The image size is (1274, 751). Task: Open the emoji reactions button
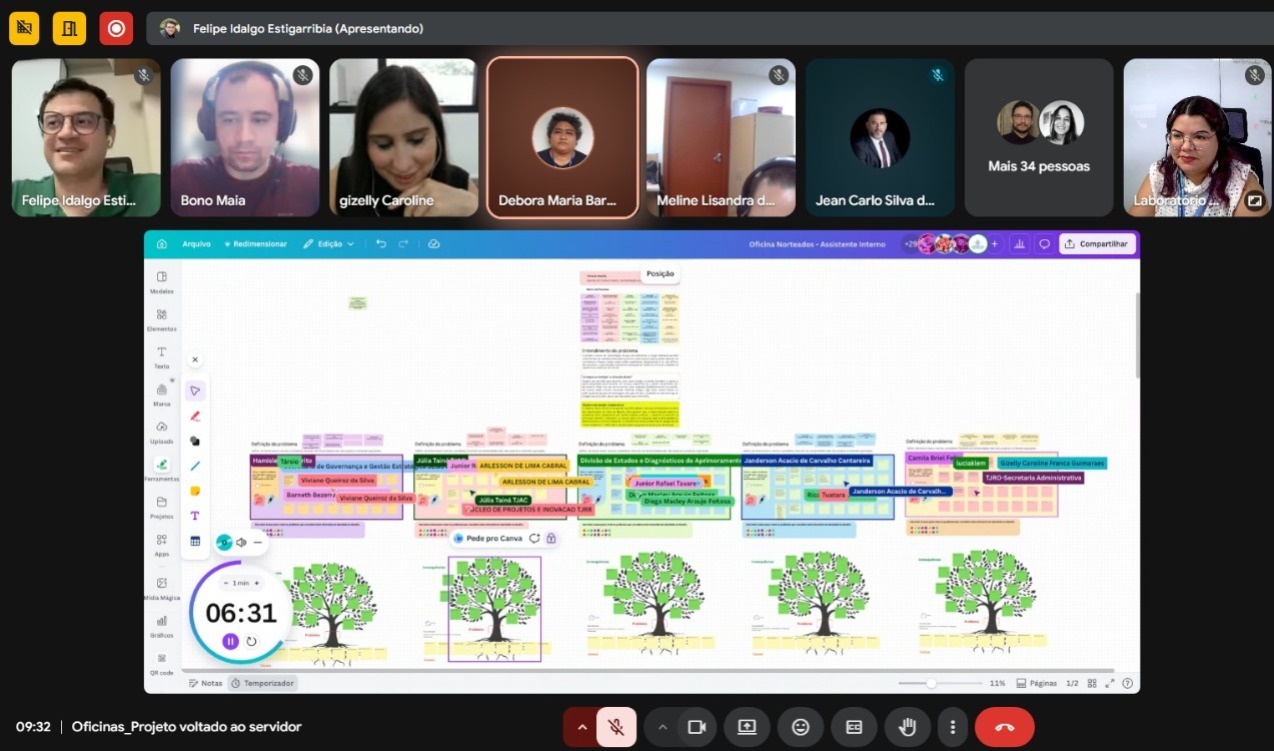[x=800, y=727]
